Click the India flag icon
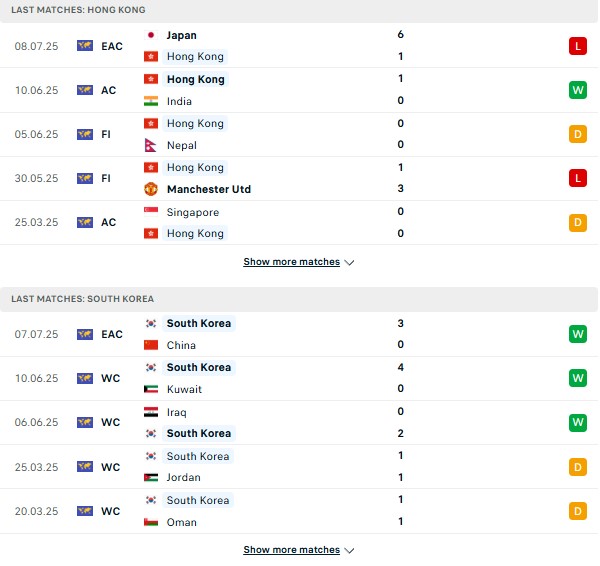This screenshot has width=600, height=566. coord(151,101)
